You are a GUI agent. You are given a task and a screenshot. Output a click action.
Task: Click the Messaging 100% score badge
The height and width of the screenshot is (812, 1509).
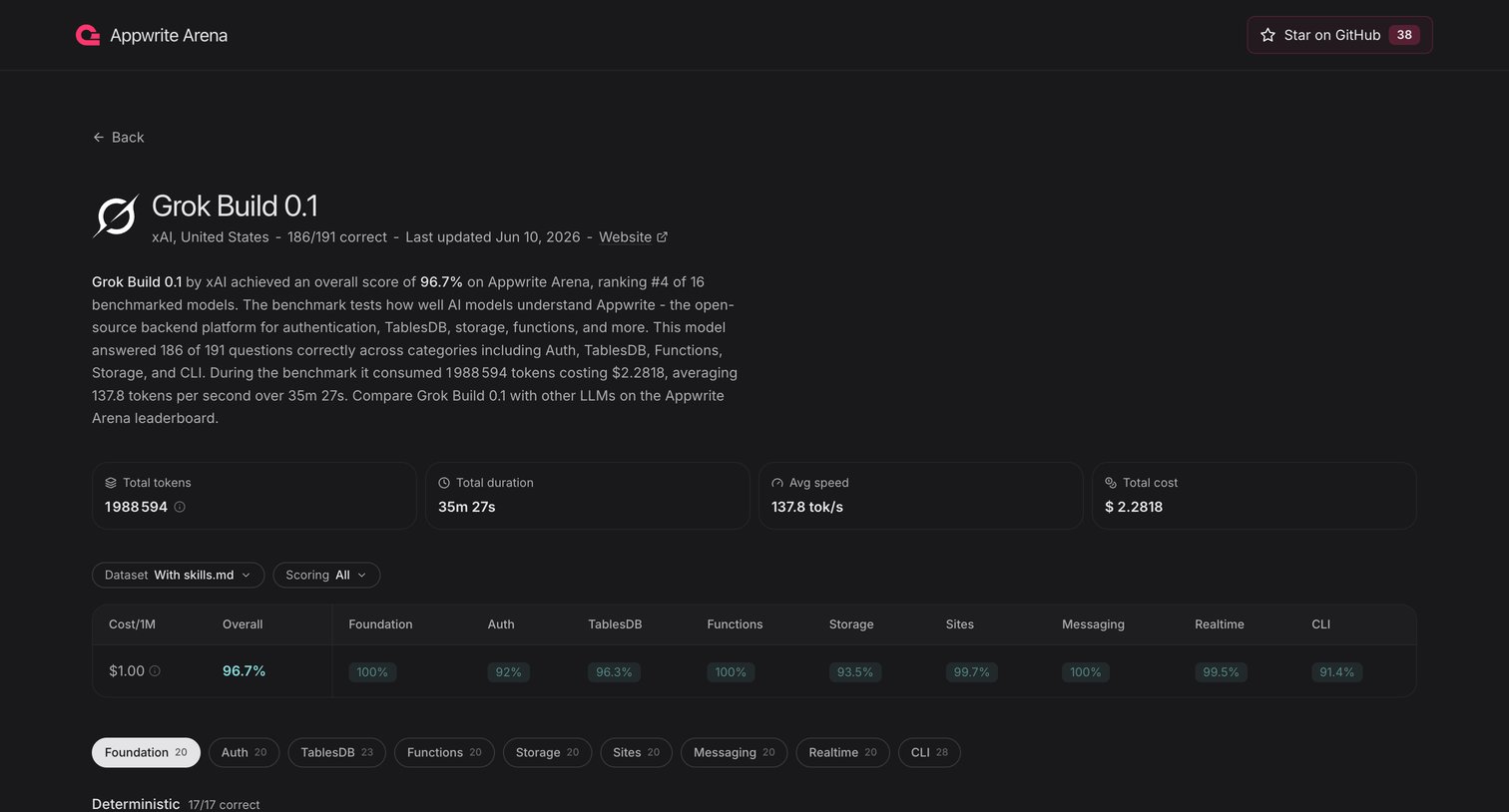tap(1086, 672)
